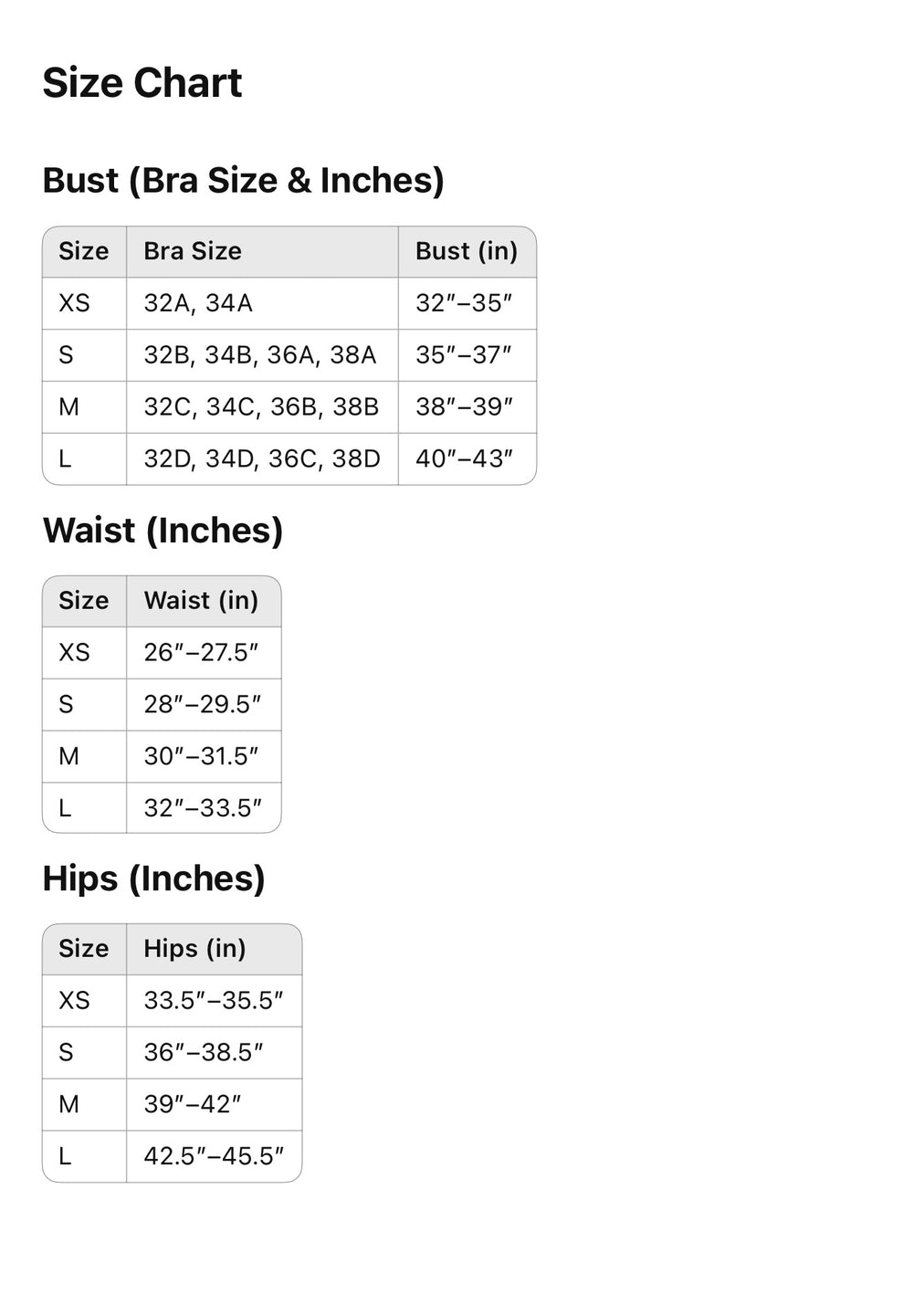Viewport: 913px width, 1316px height.
Task: Select the Bust (in) column header
Action: click(x=466, y=251)
